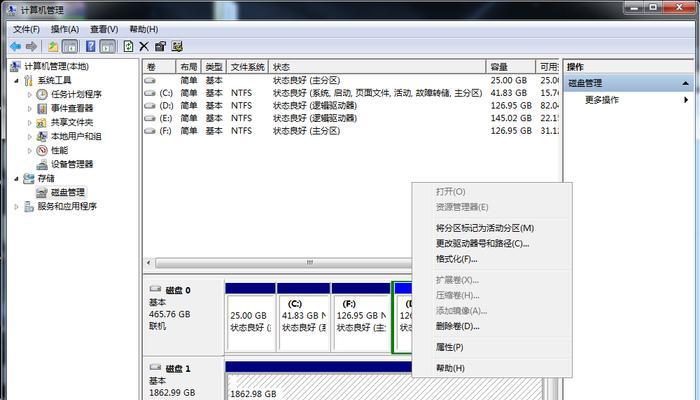Expand the 服务和应用程序 node
Screen dimensions: 700x400
point(17,207)
